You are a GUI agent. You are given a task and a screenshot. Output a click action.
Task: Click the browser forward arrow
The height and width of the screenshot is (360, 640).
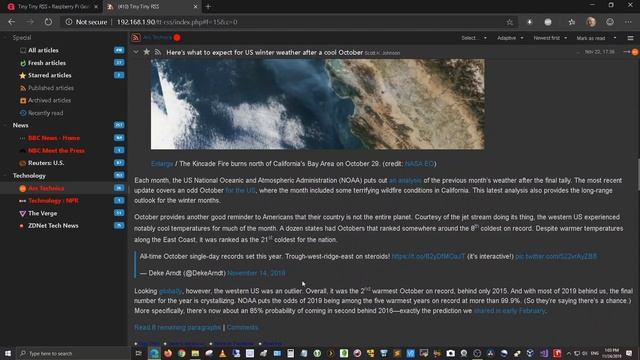pos(30,22)
